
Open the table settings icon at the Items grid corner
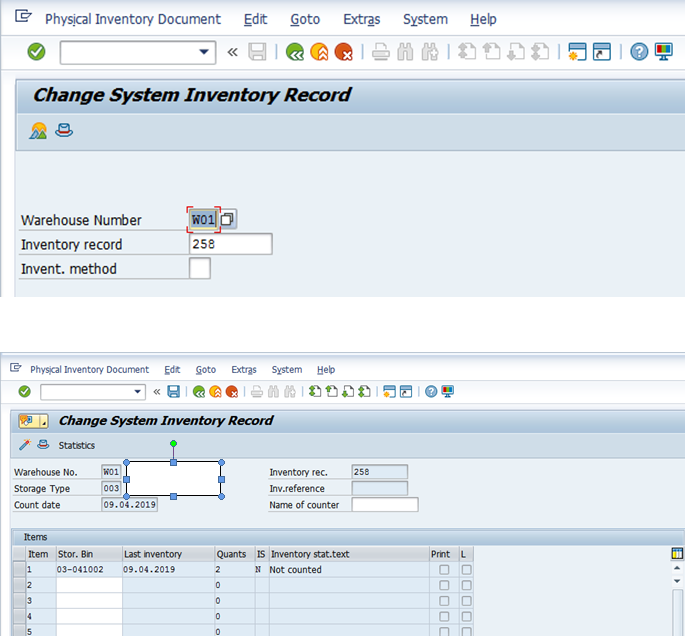(x=677, y=554)
